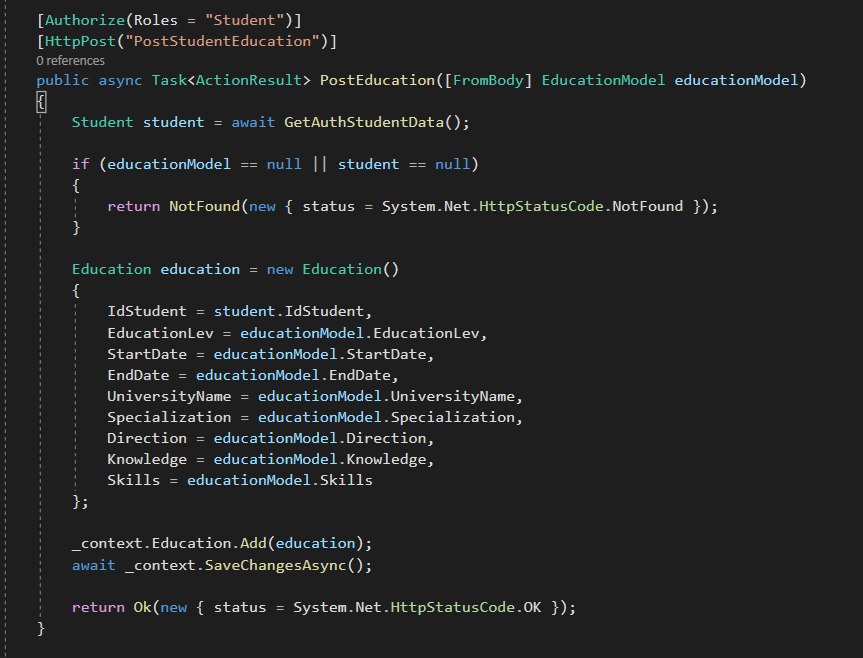Viewport: 863px width, 658px height.
Task: Click the EndDate property assignment
Action: (x=253, y=375)
